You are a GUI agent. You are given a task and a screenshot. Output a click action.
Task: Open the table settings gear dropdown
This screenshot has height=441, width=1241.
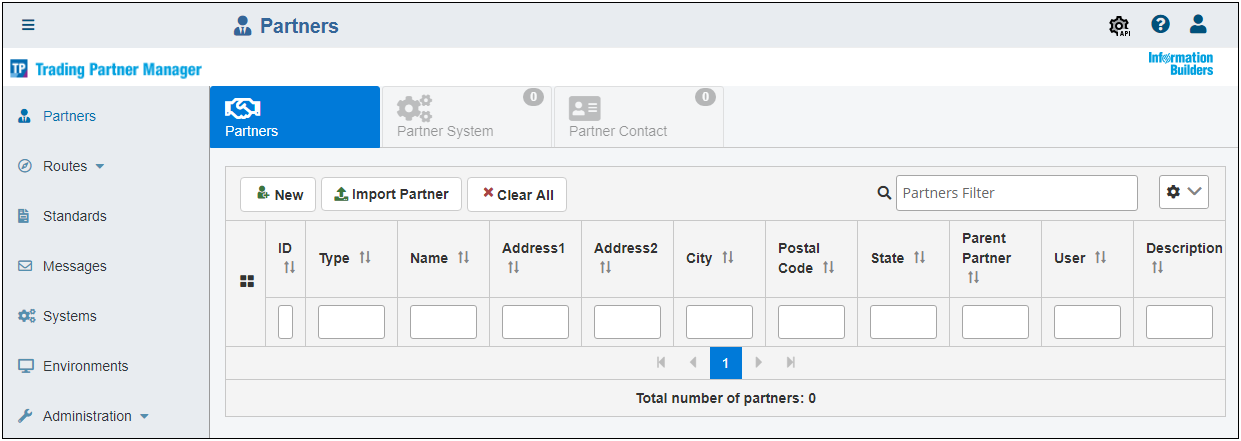pos(1184,192)
